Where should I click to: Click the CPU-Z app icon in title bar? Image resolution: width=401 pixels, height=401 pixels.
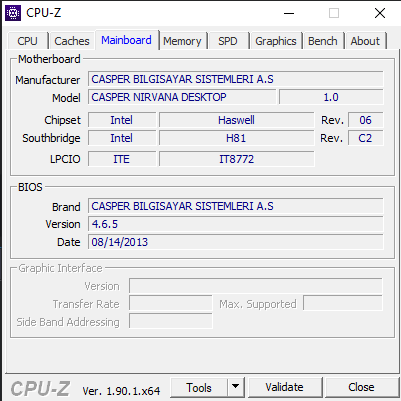(x=13, y=13)
